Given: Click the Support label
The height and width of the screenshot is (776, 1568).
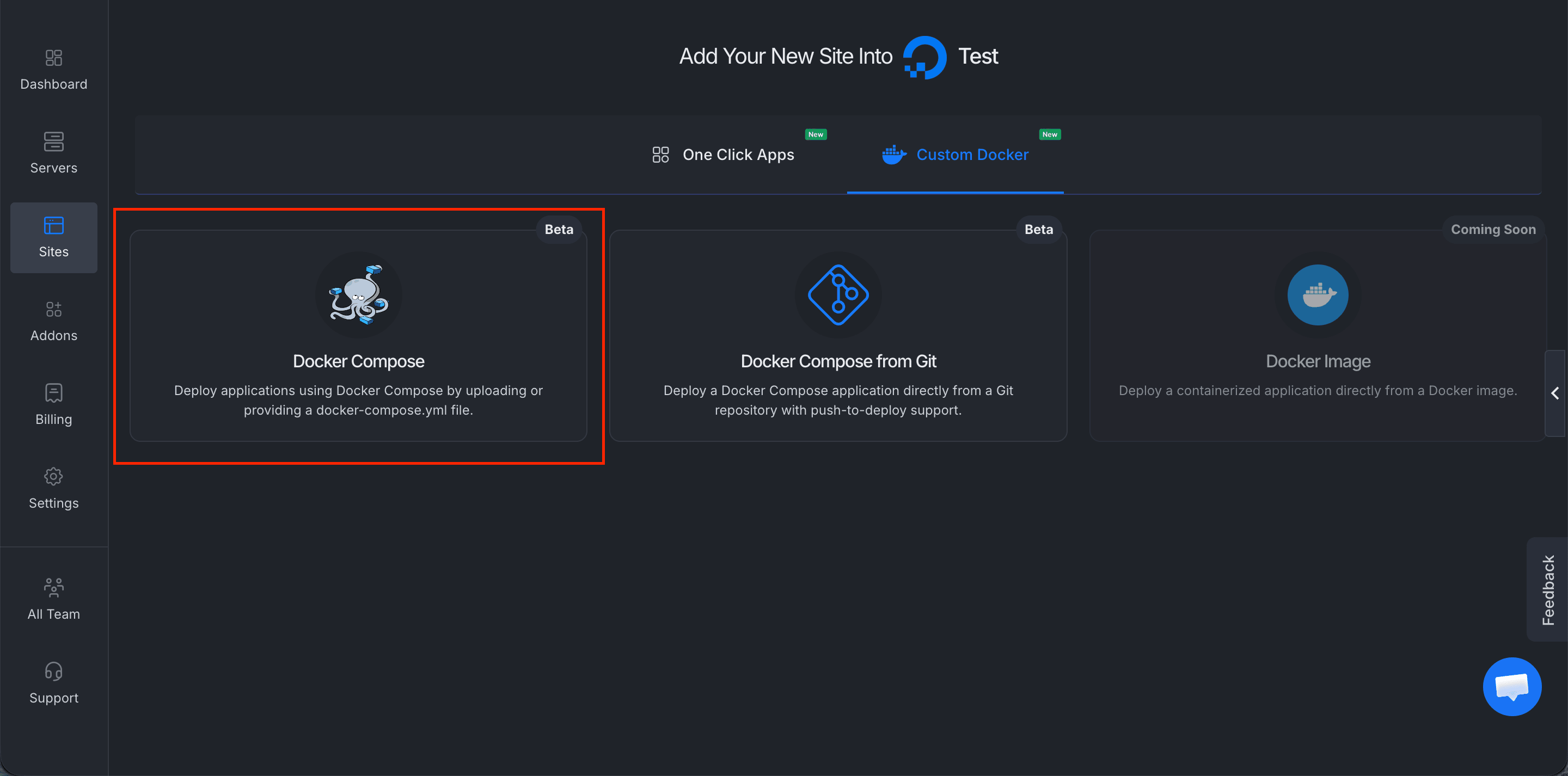Looking at the screenshot, I should click(x=53, y=698).
